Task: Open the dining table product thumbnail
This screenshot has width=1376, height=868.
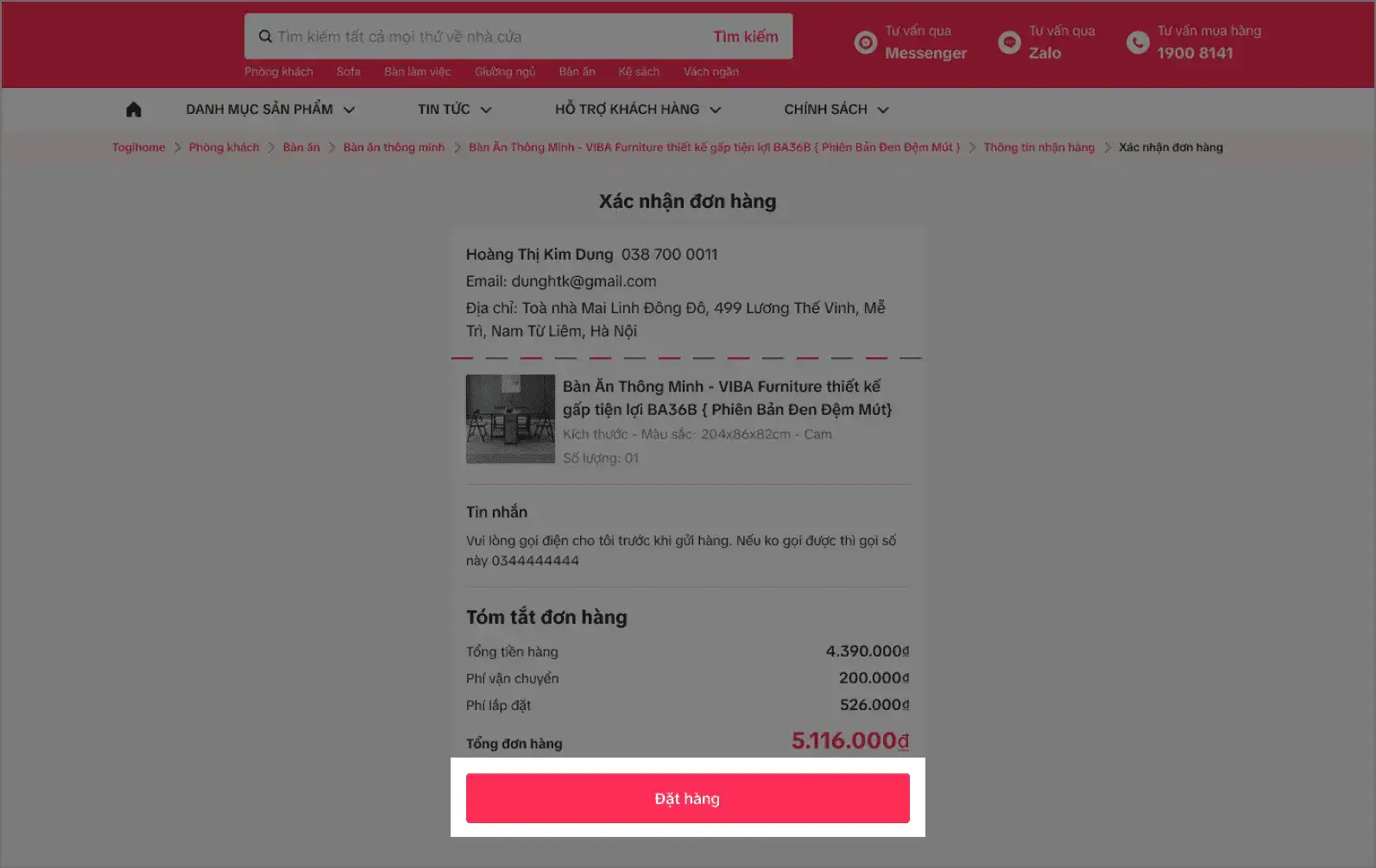Action: 510,418
